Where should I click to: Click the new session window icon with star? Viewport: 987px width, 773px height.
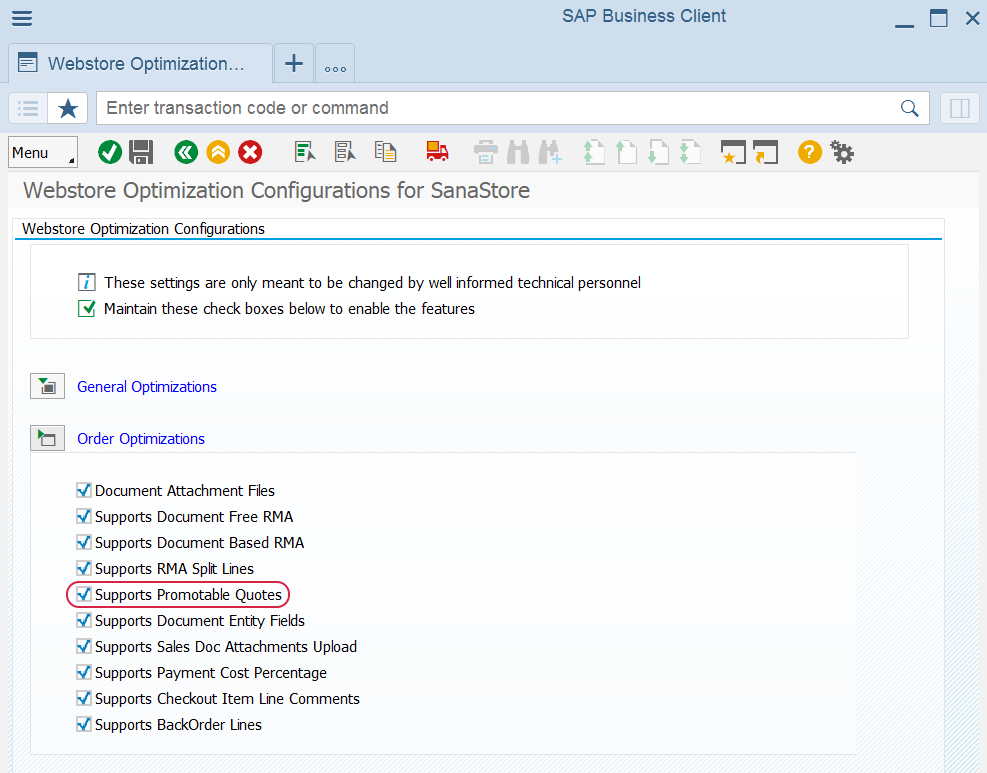coord(733,152)
